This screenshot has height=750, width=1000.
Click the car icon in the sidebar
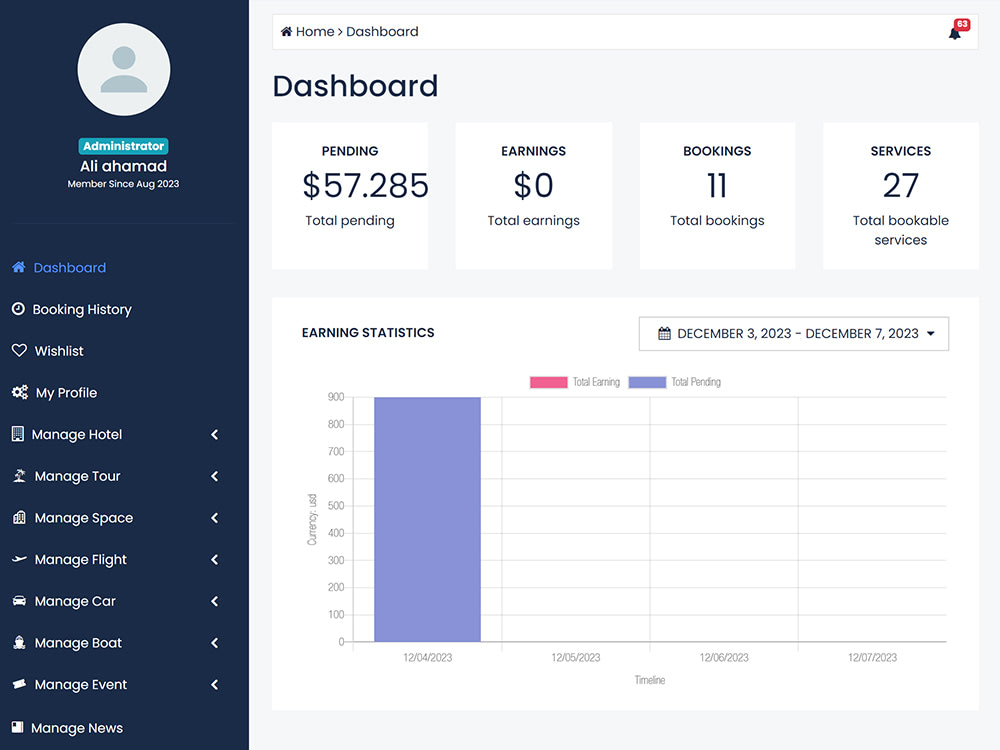[x=18, y=601]
